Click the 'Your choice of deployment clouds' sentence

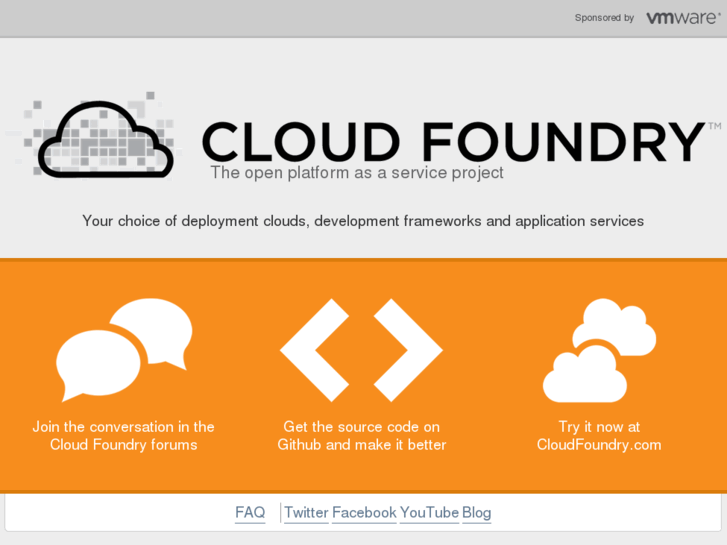(363, 221)
